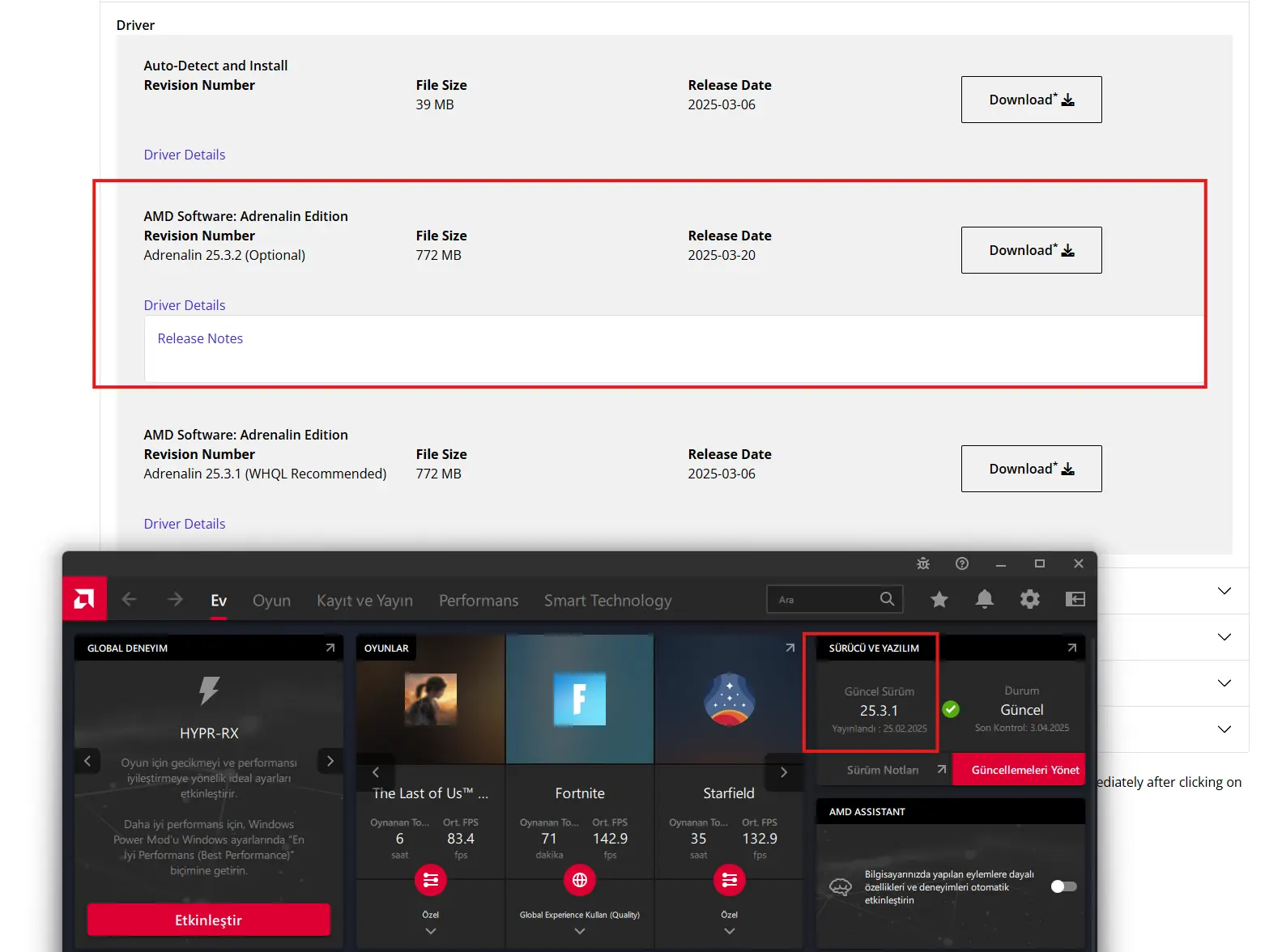Go forward with the right arrow
The height and width of the screenshot is (952, 1282).
[175, 600]
